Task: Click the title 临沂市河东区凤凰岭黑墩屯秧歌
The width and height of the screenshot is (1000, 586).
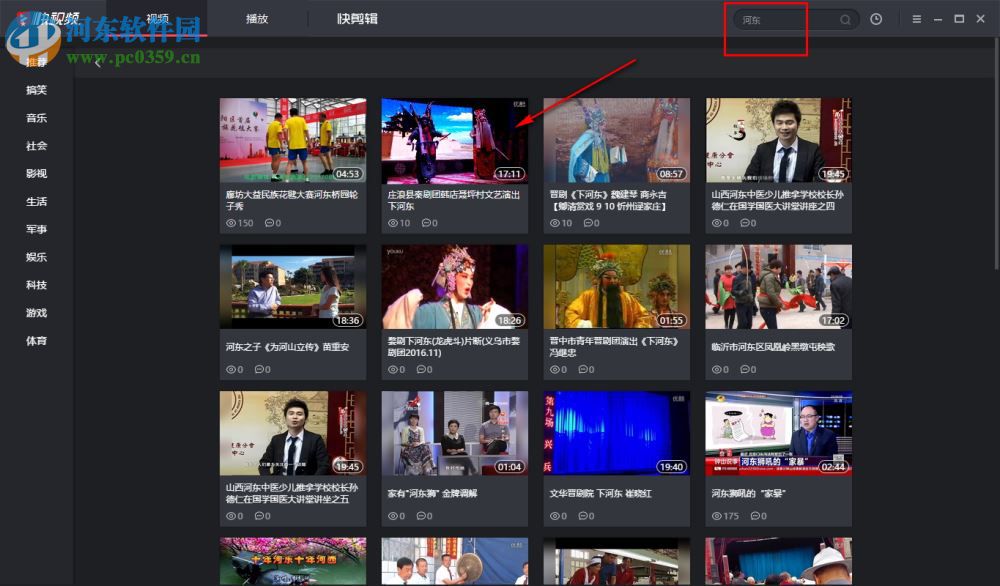Action: [x=774, y=347]
